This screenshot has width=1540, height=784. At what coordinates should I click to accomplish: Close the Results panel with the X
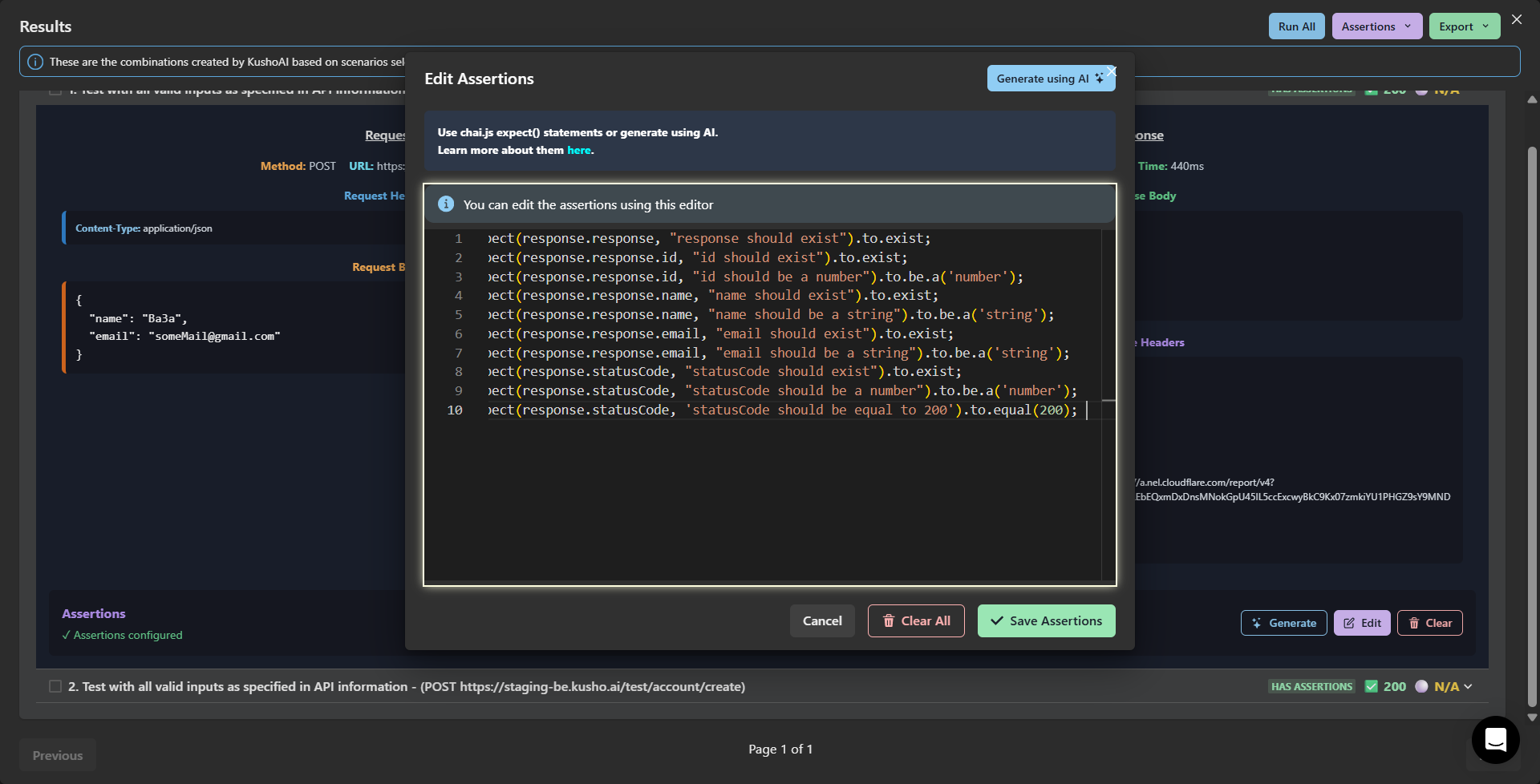point(1516,19)
